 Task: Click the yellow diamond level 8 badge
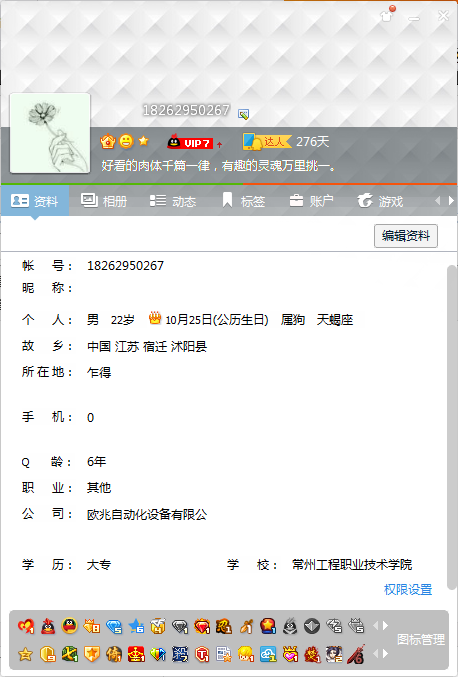coord(92,626)
